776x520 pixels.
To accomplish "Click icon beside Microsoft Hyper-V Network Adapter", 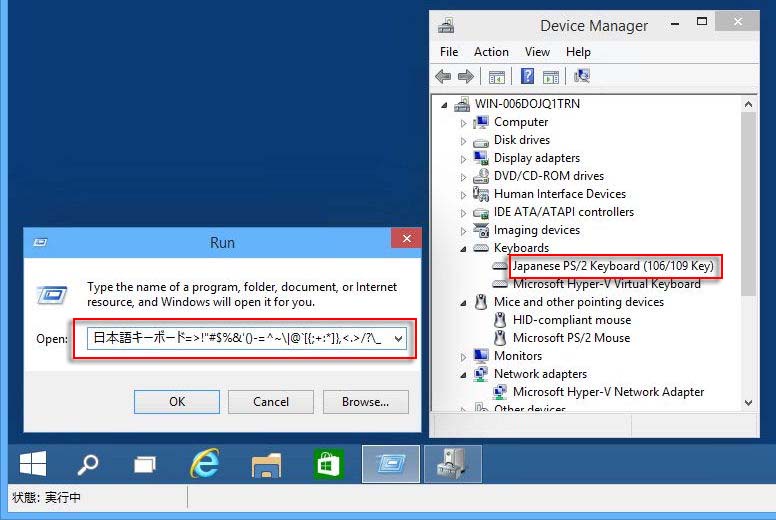I will pyautogui.click(x=500, y=392).
